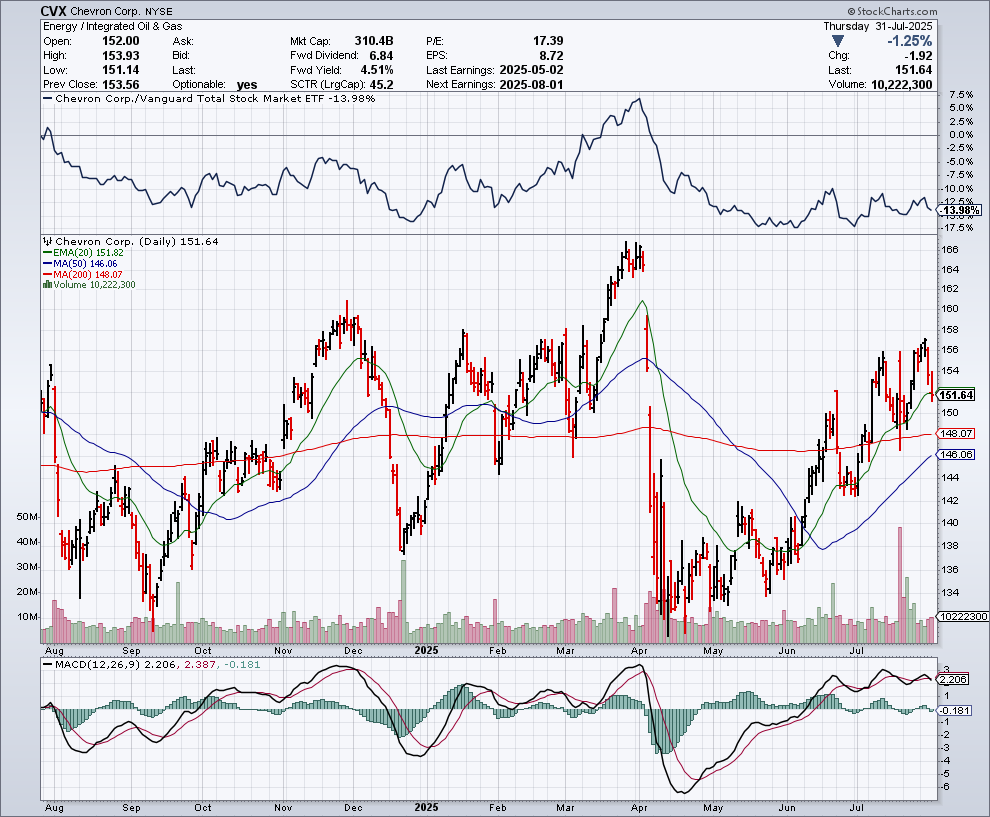Click the Optionable value yes

click(x=247, y=85)
